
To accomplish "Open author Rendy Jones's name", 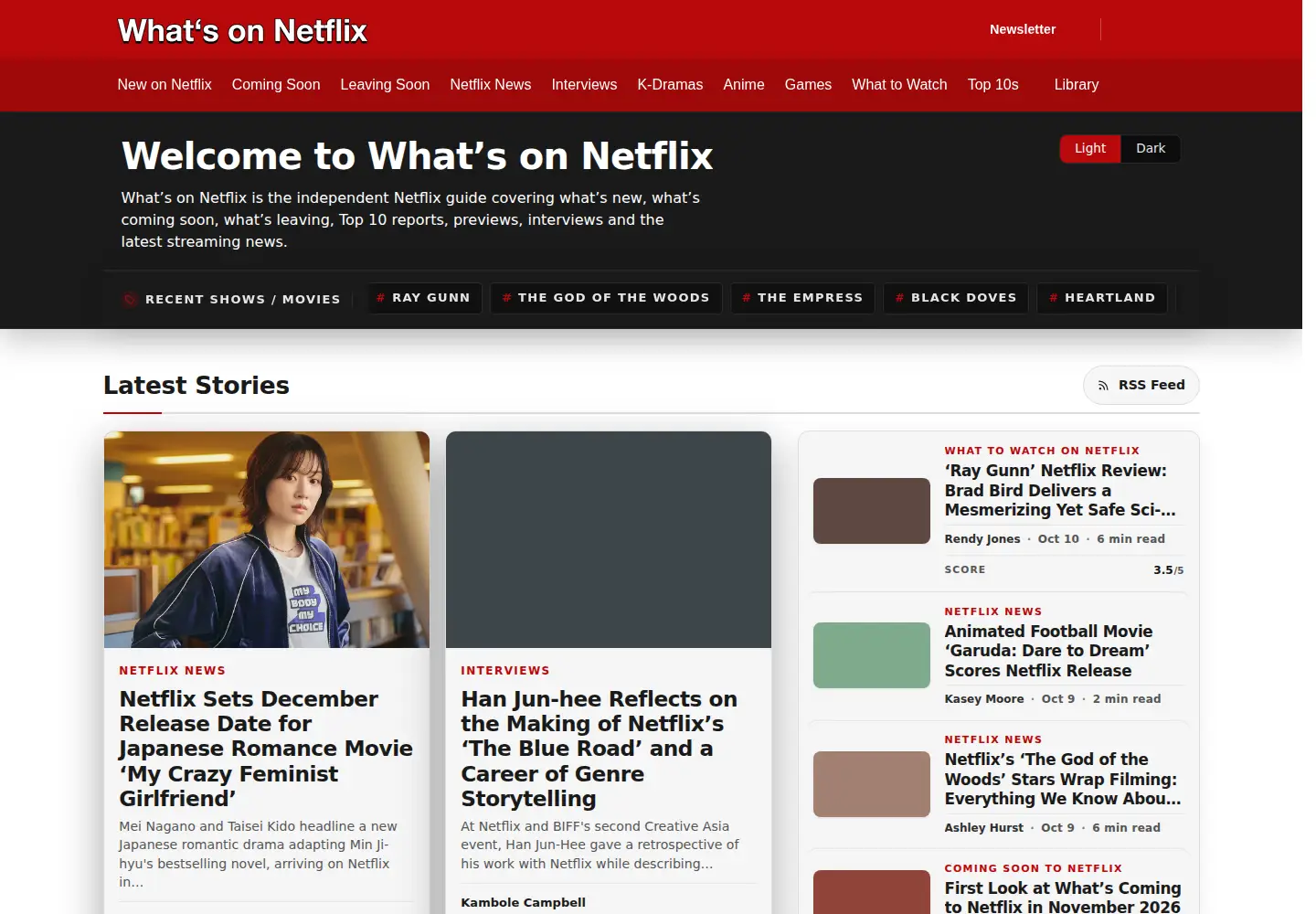I will pos(982,539).
